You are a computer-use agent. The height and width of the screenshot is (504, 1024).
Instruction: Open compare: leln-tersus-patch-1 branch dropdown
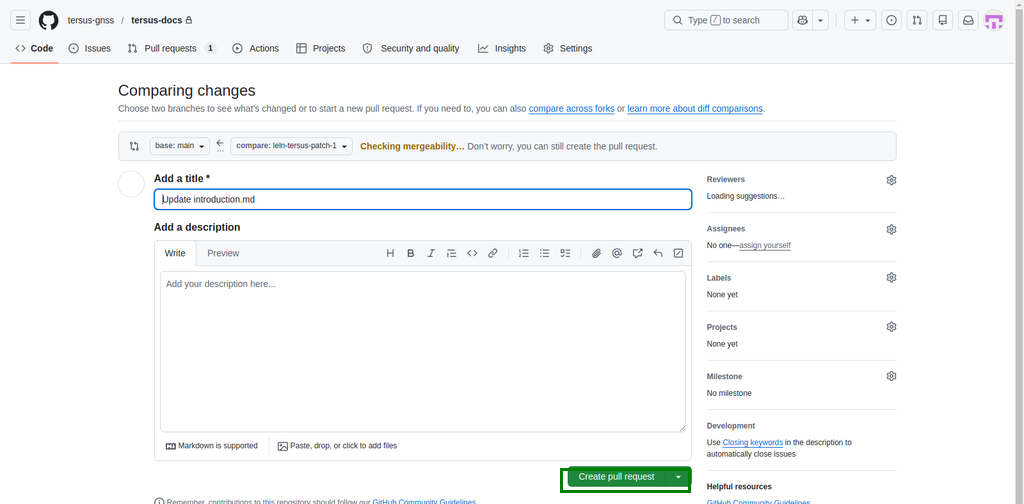click(x=291, y=146)
